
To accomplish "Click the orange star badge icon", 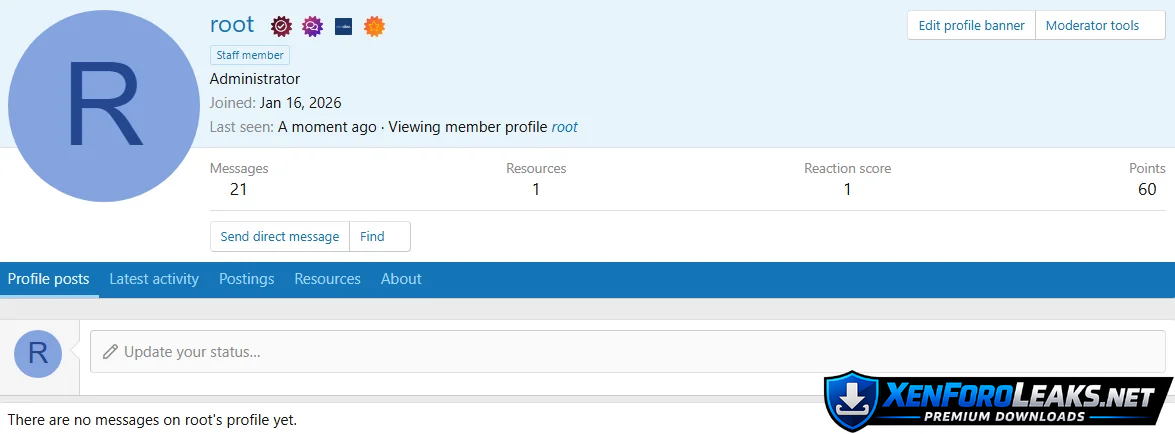I will tap(374, 26).
